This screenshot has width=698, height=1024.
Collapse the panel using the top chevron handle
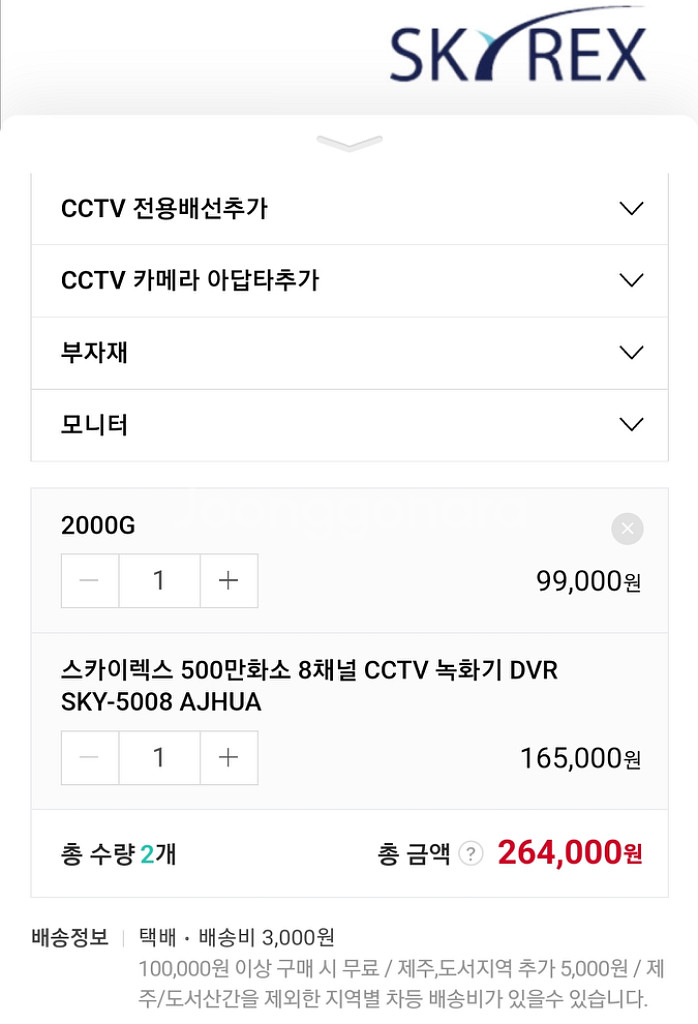(349, 144)
